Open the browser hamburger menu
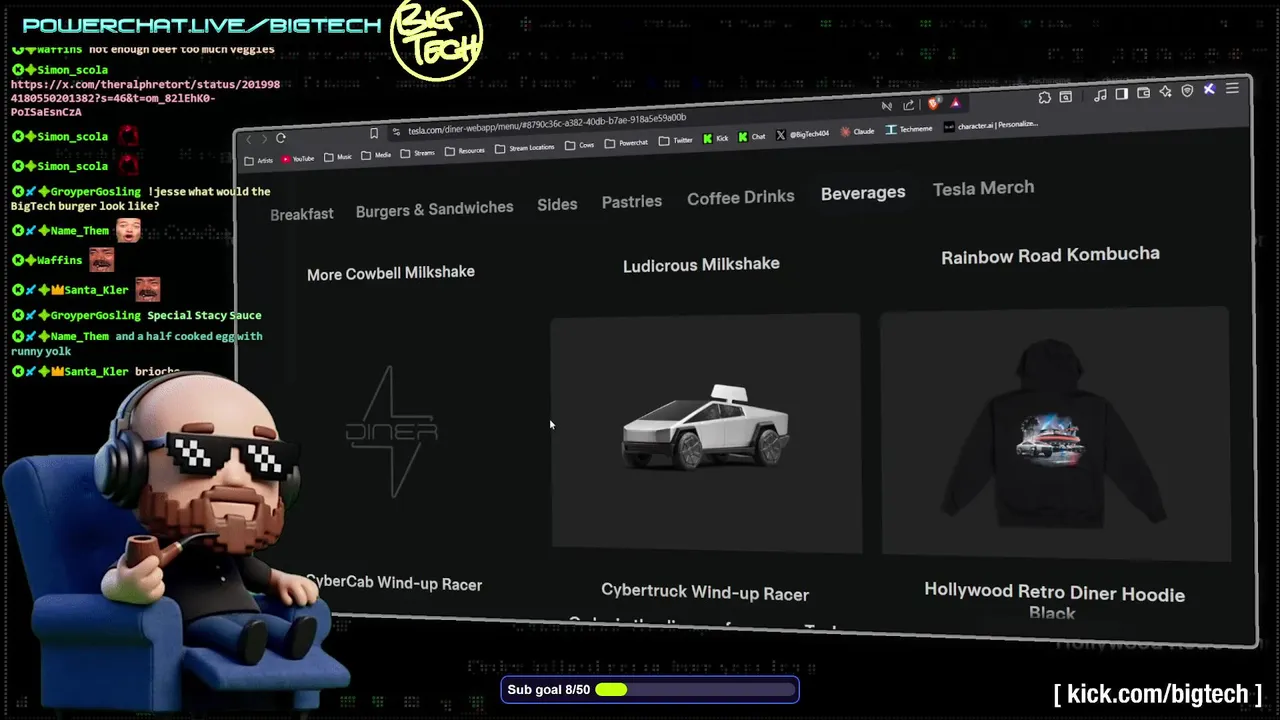This screenshot has height=720, width=1280. (1232, 89)
